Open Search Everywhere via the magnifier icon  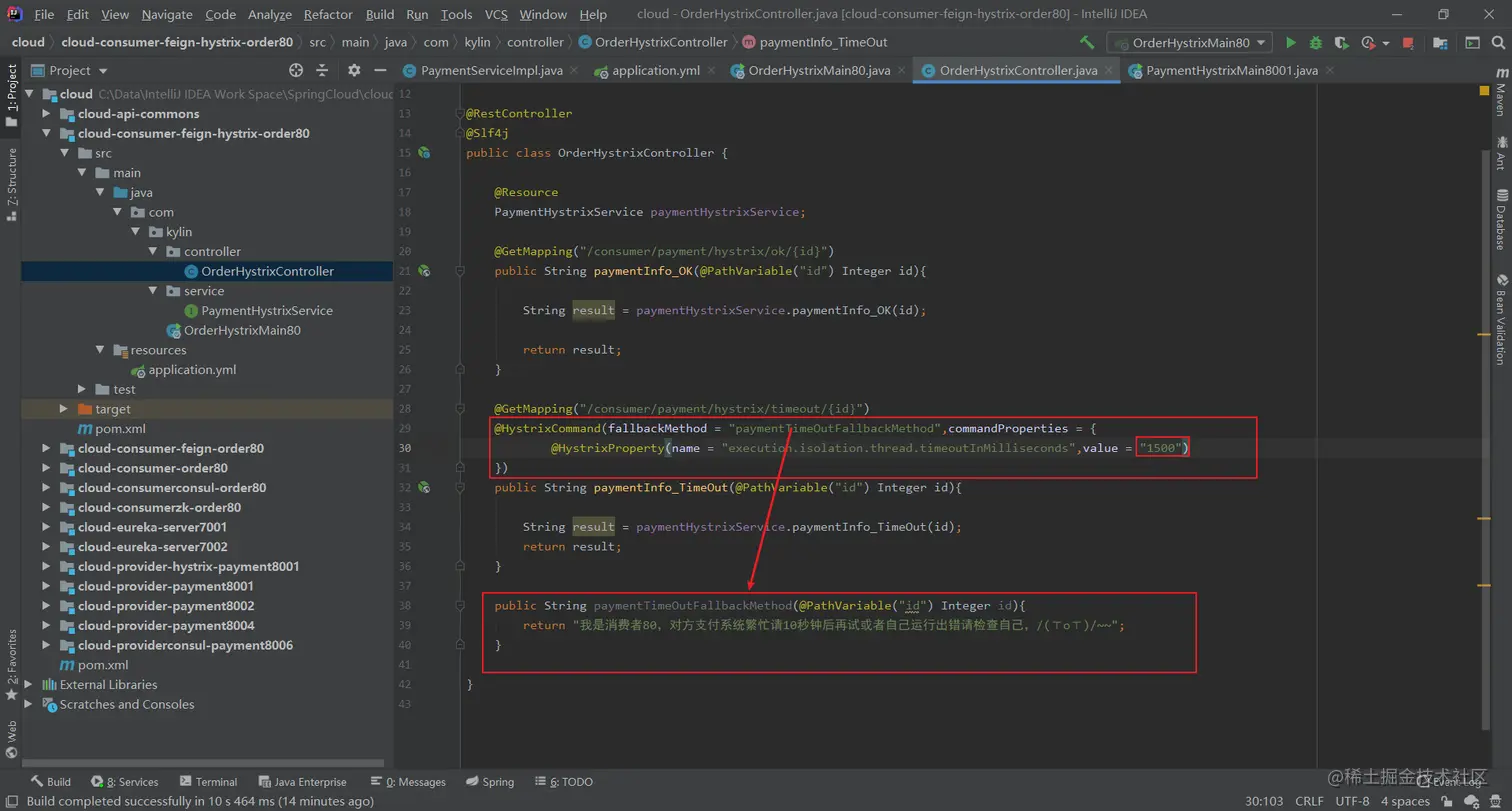pos(1499,43)
